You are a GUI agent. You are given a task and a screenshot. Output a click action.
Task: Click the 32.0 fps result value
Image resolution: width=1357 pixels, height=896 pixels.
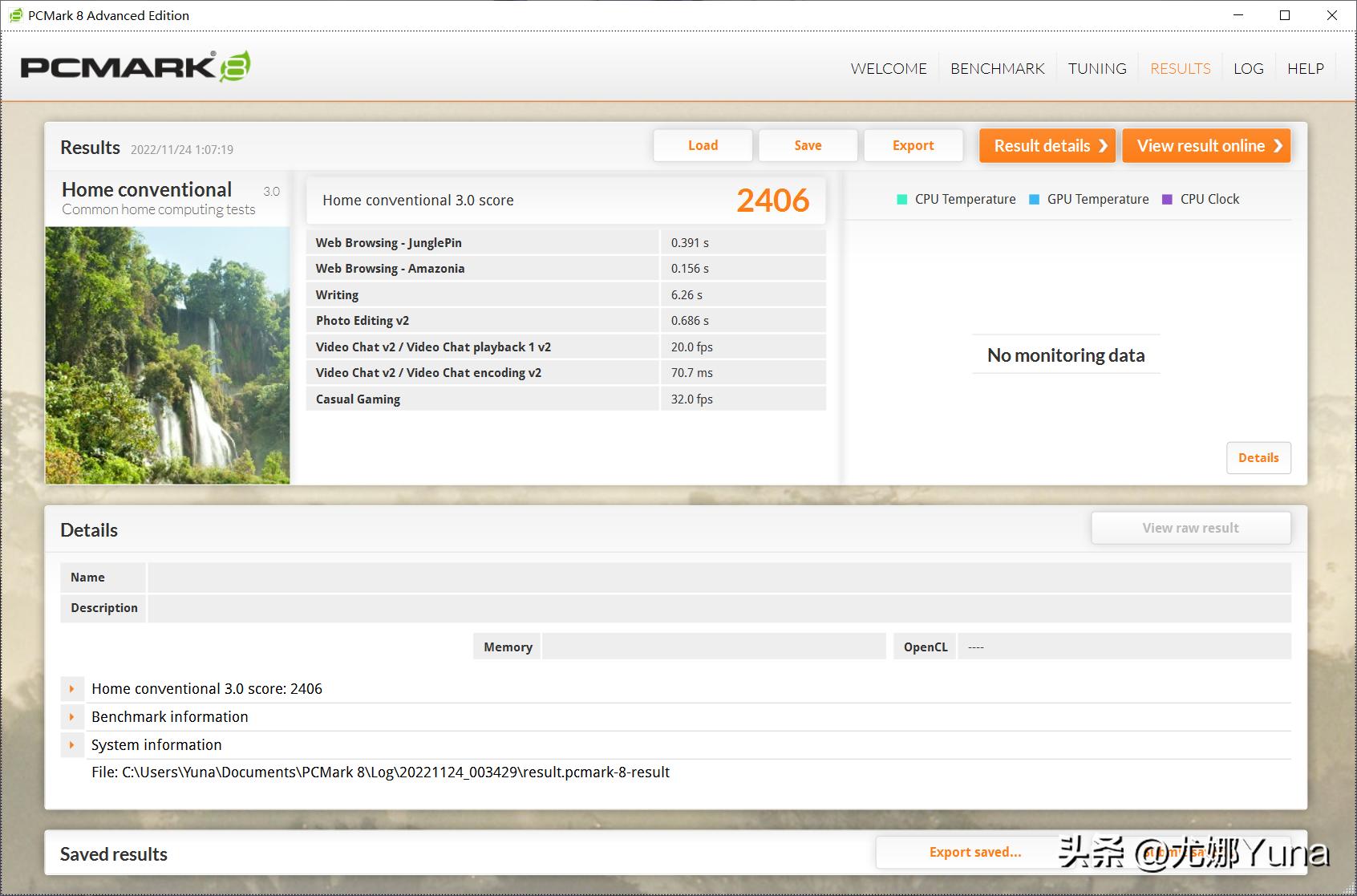[x=691, y=399]
